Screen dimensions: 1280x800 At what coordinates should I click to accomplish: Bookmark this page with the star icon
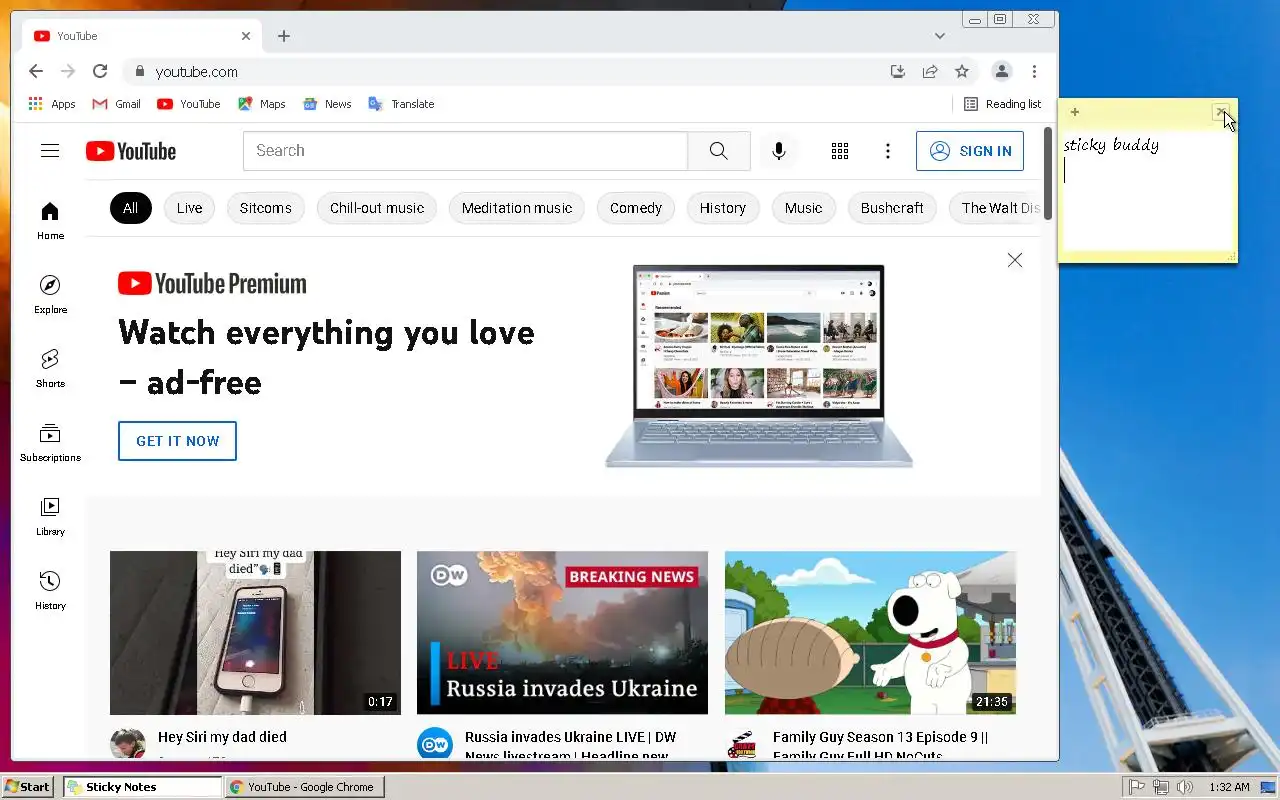click(x=962, y=71)
